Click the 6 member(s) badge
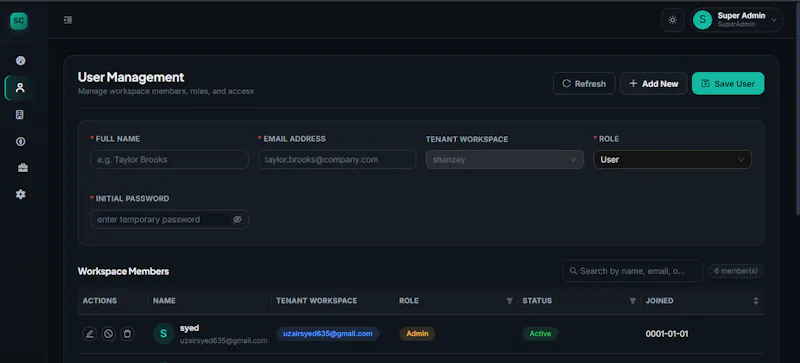 tap(736, 271)
